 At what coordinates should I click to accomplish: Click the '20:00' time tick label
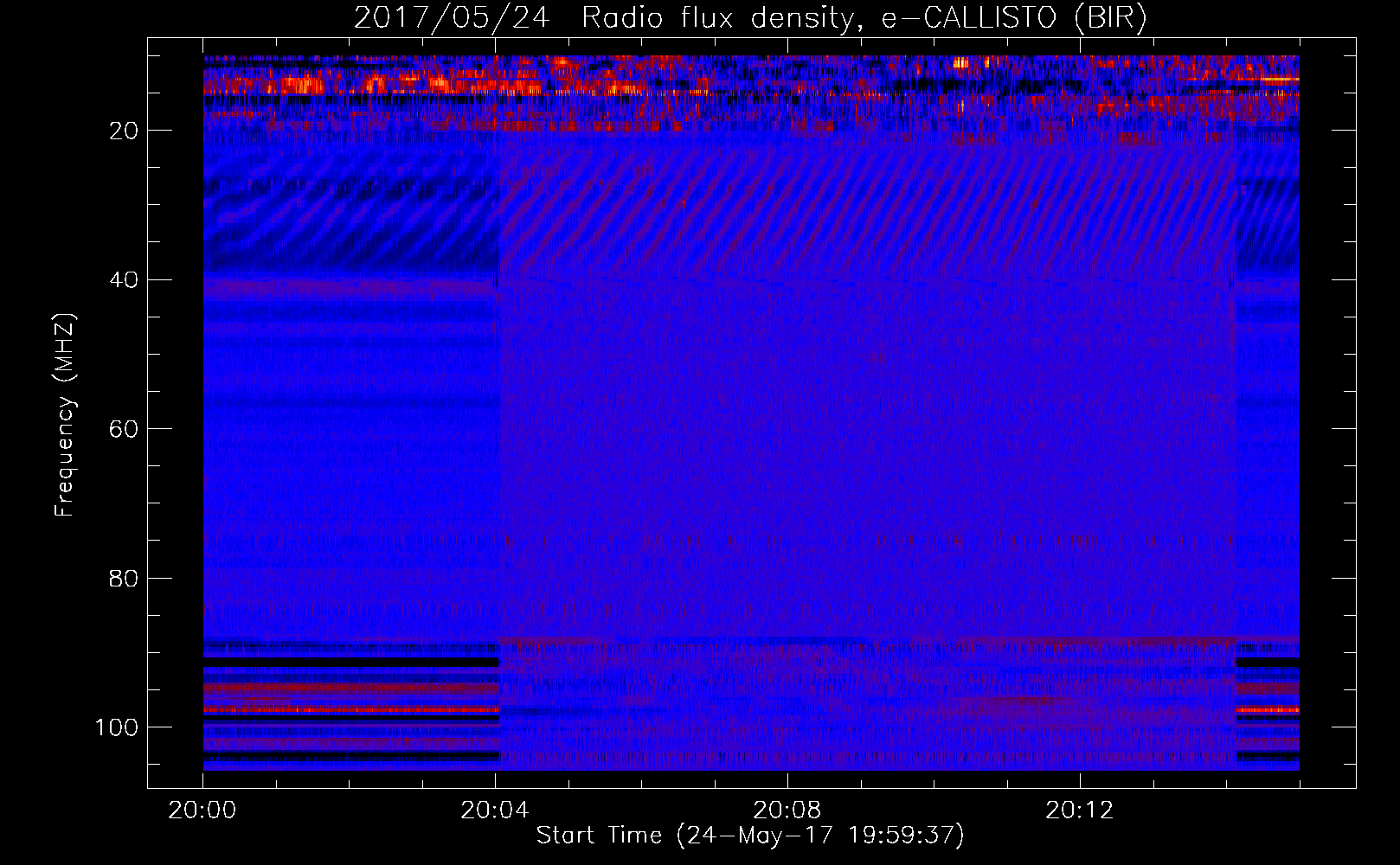pos(202,811)
